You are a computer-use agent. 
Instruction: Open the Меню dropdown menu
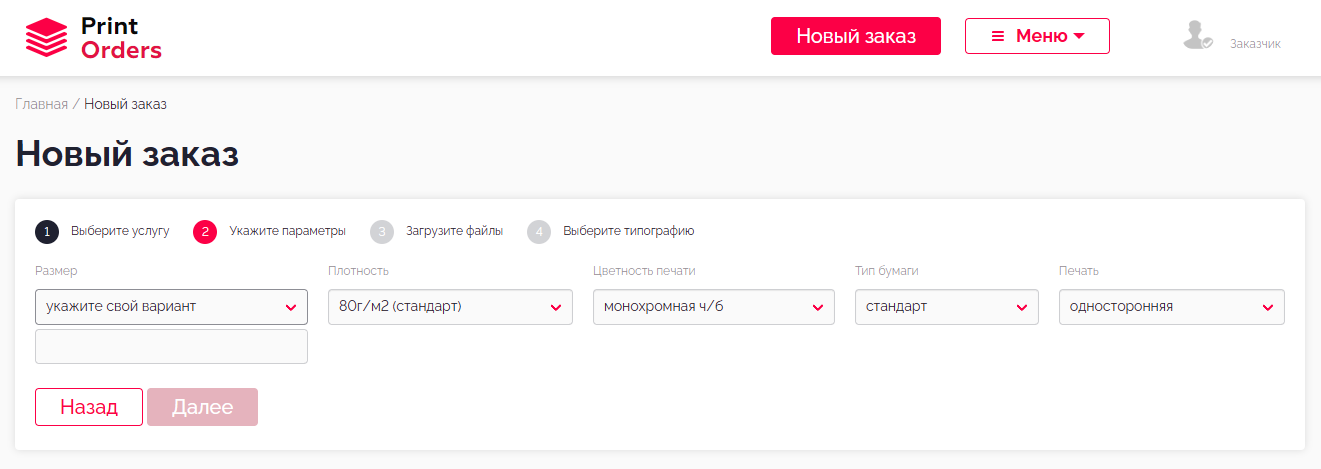tap(1037, 36)
